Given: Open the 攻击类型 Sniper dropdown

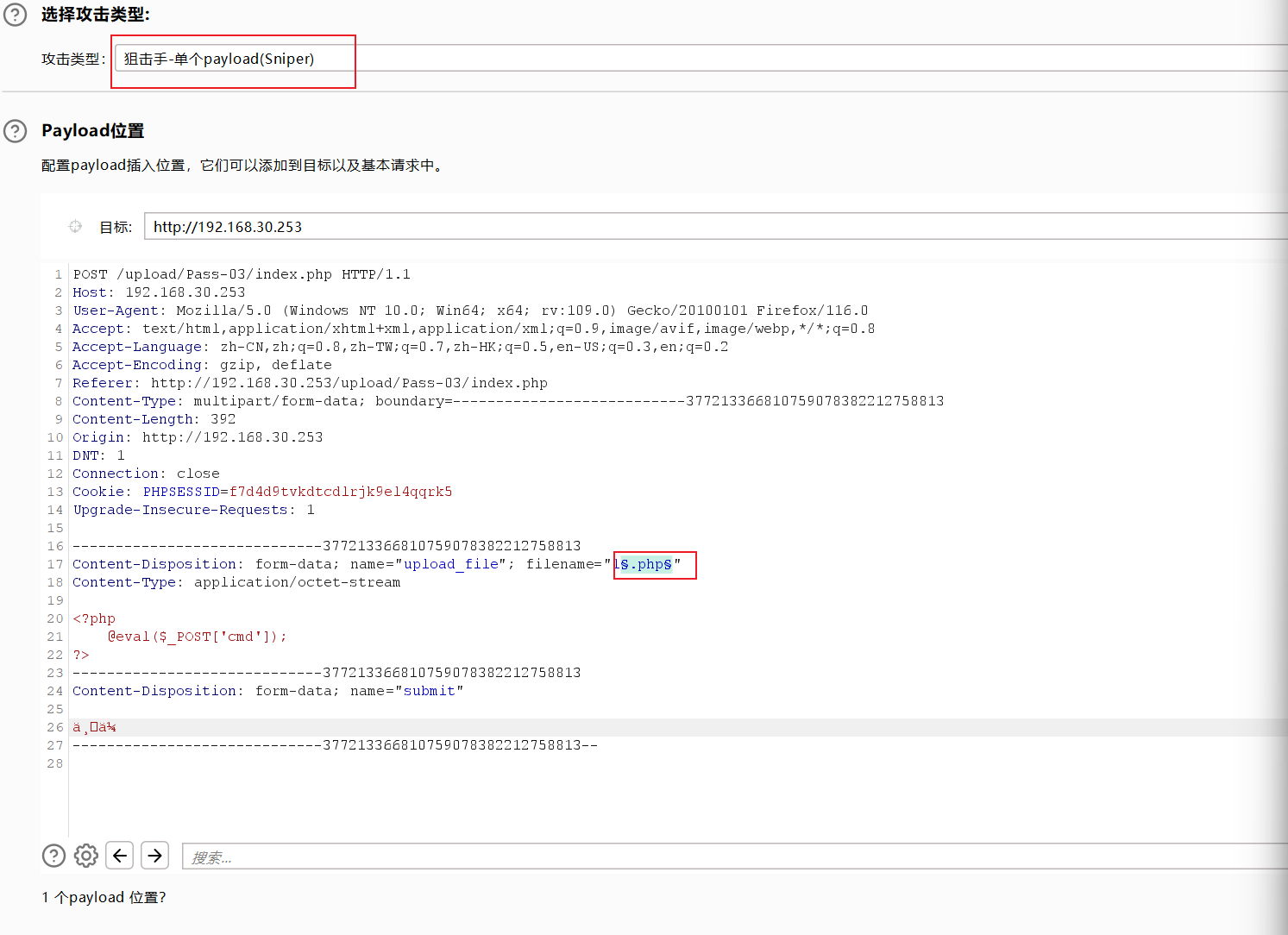Looking at the screenshot, I should pyautogui.click(x=701, y=59).
